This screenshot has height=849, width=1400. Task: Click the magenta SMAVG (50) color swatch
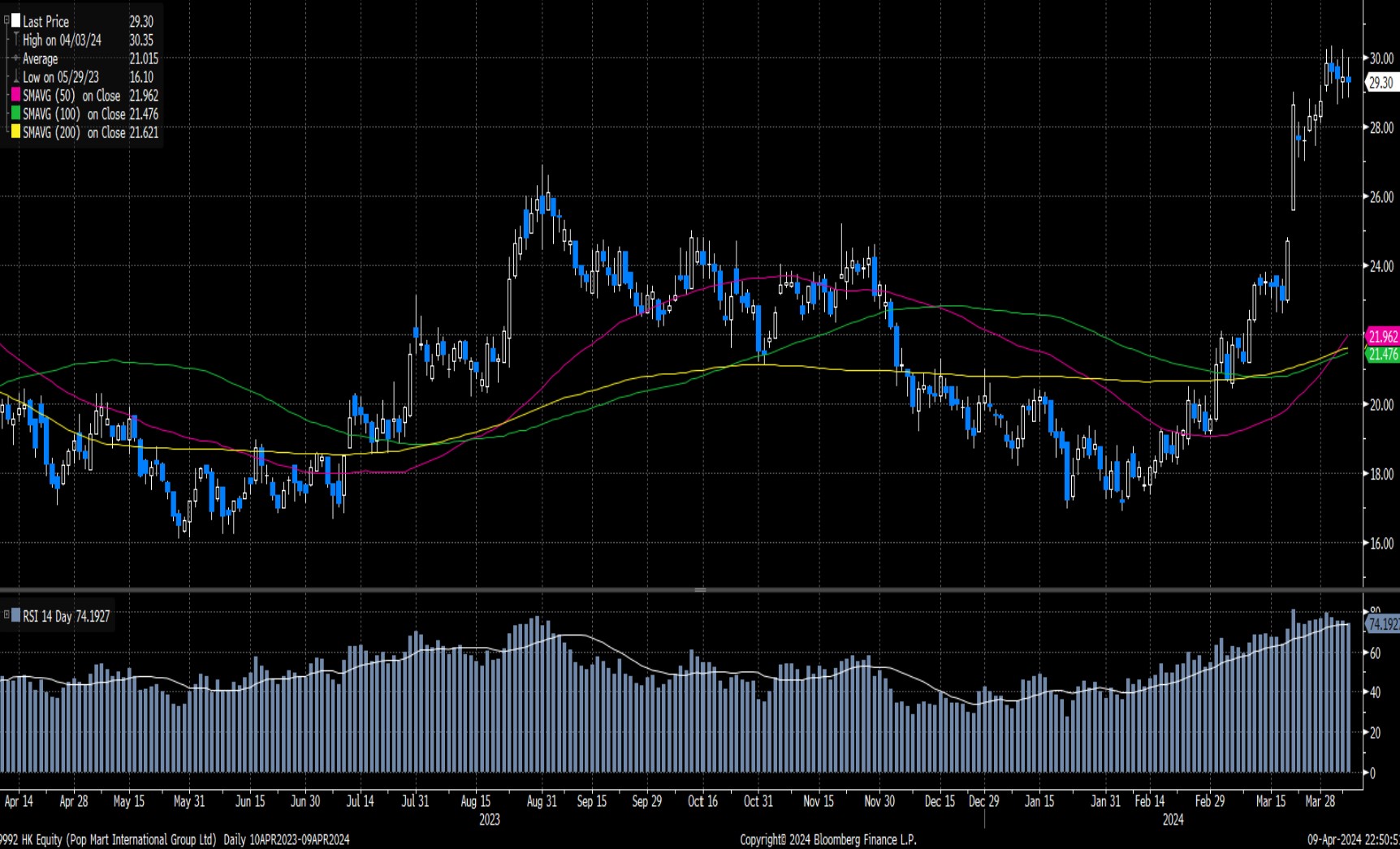[x=15, y=96]
